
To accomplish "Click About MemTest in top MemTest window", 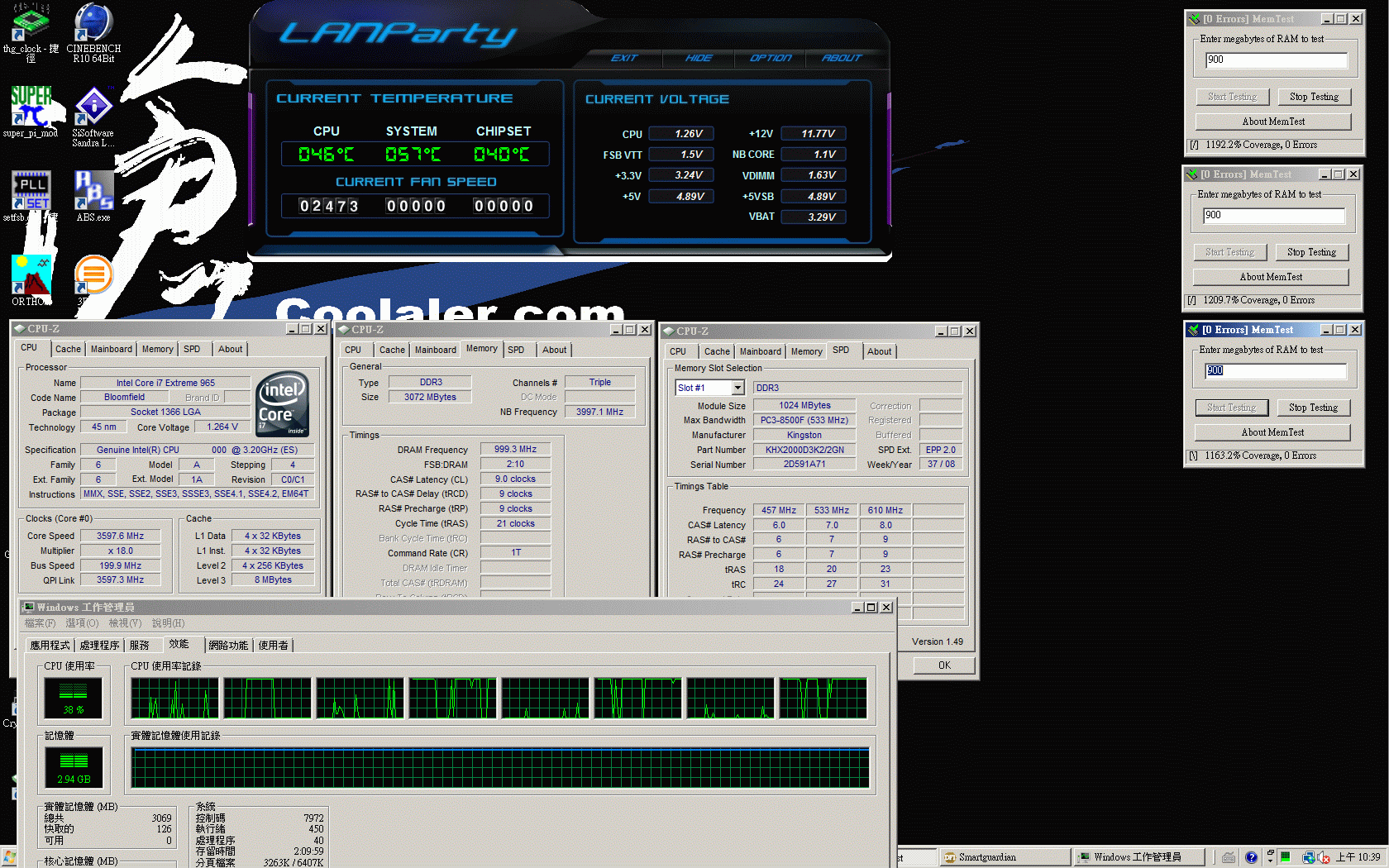I will click(1273, 122).
